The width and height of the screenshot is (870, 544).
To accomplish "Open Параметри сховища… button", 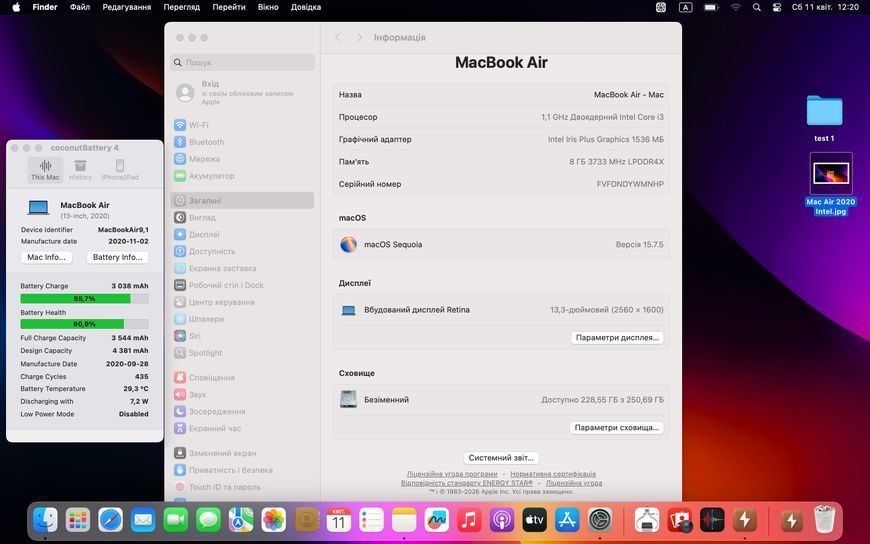I will [x=616, y=427].
